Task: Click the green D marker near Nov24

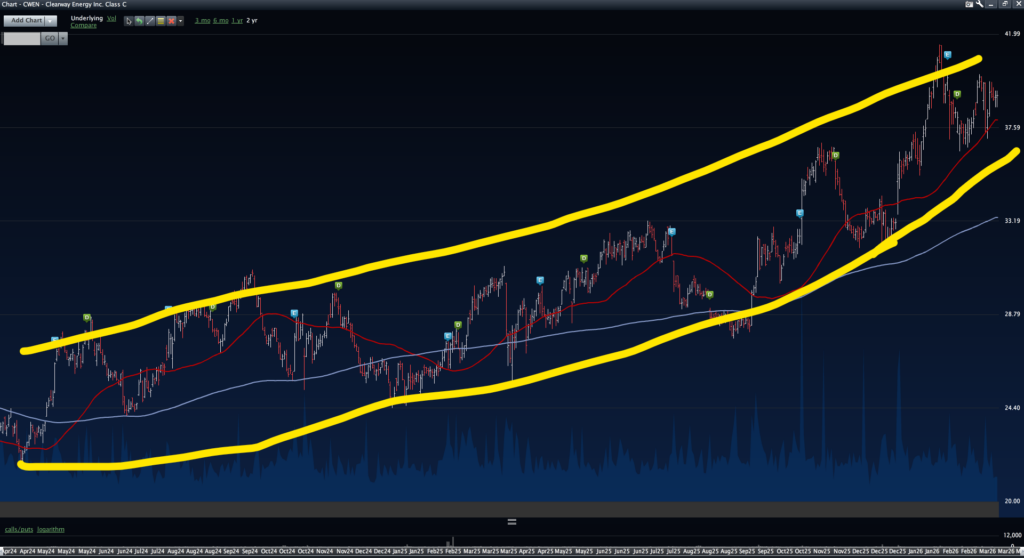Action: [338, 286]
